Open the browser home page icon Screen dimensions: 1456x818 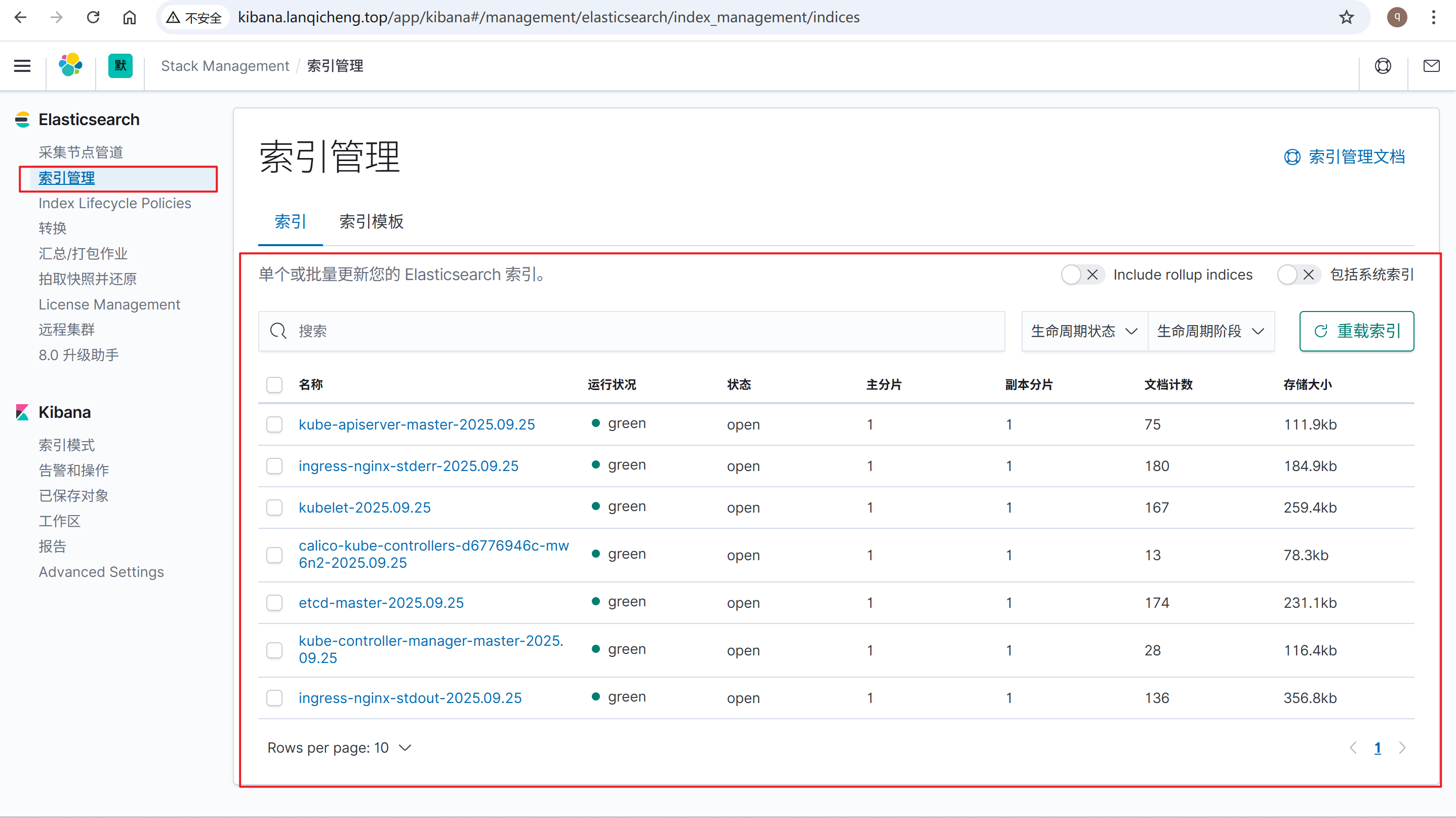(x=130, y=18)
